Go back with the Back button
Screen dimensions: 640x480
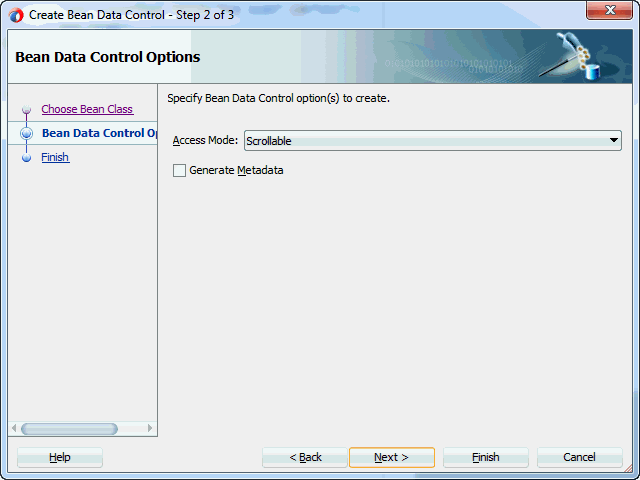305,457
